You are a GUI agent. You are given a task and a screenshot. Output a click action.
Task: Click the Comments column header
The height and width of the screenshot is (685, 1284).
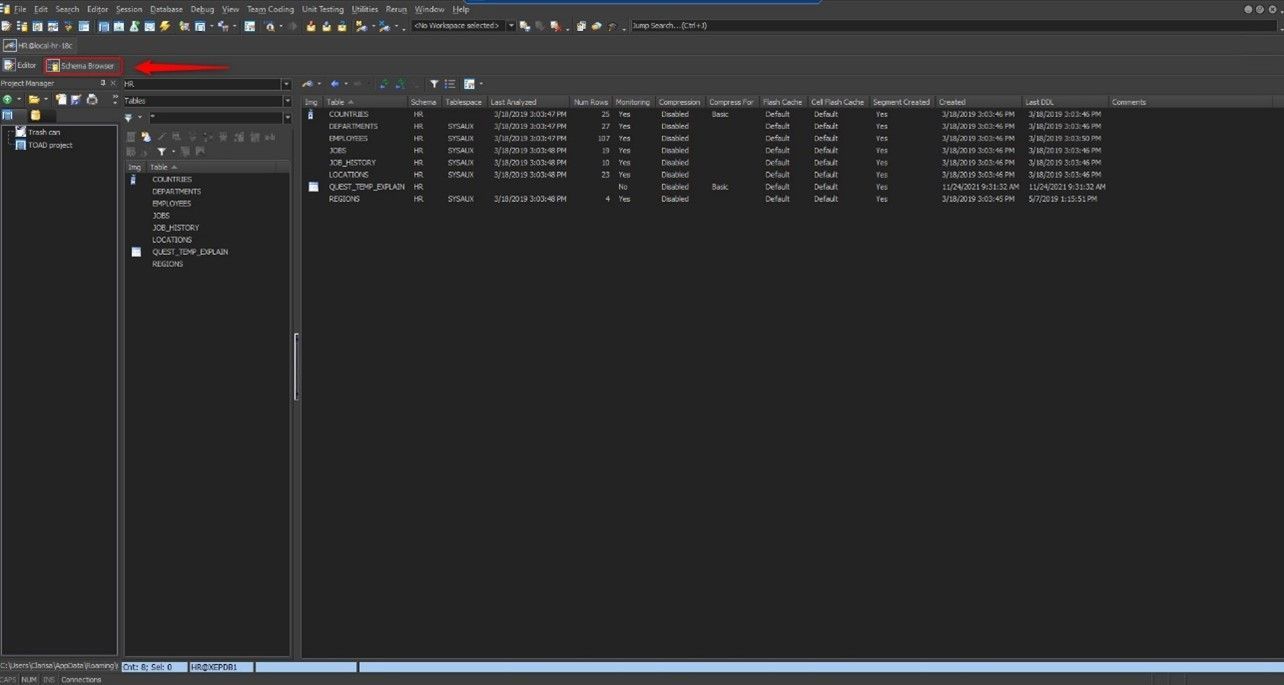(x=1129, y=102)
